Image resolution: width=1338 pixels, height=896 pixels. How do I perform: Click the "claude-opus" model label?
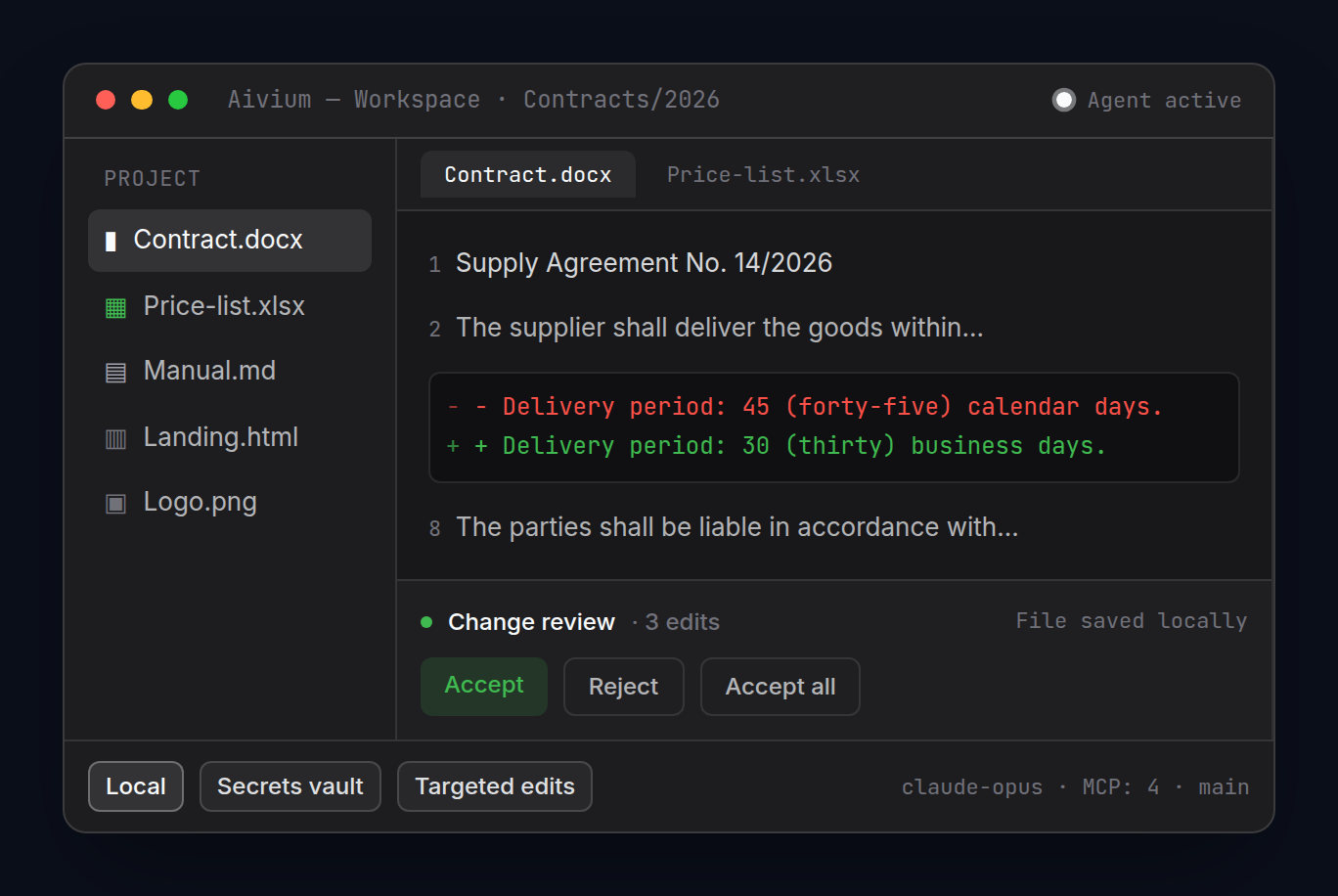click(972, 787)
